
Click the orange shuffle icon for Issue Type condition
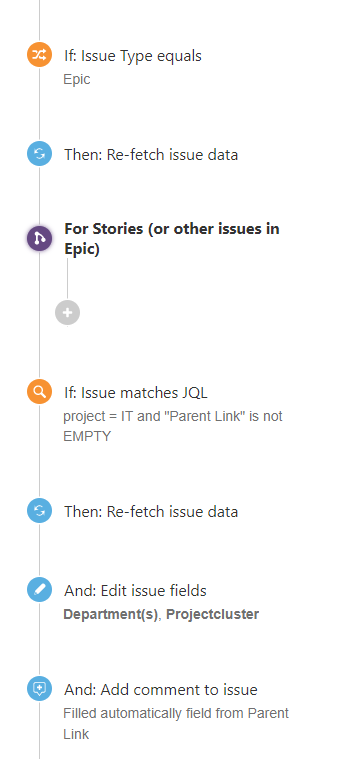(39, 55)
